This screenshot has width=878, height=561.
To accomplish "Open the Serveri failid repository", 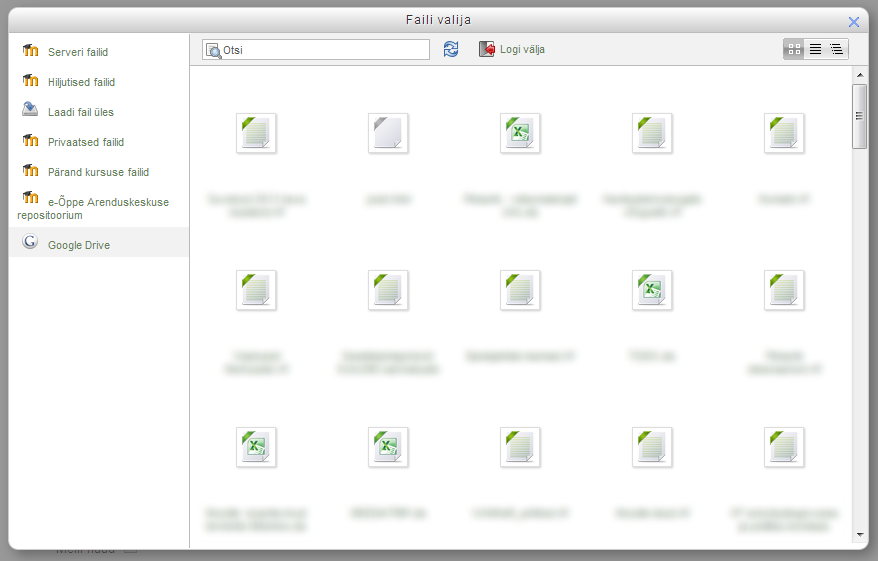I will click(x=78, y=52).
